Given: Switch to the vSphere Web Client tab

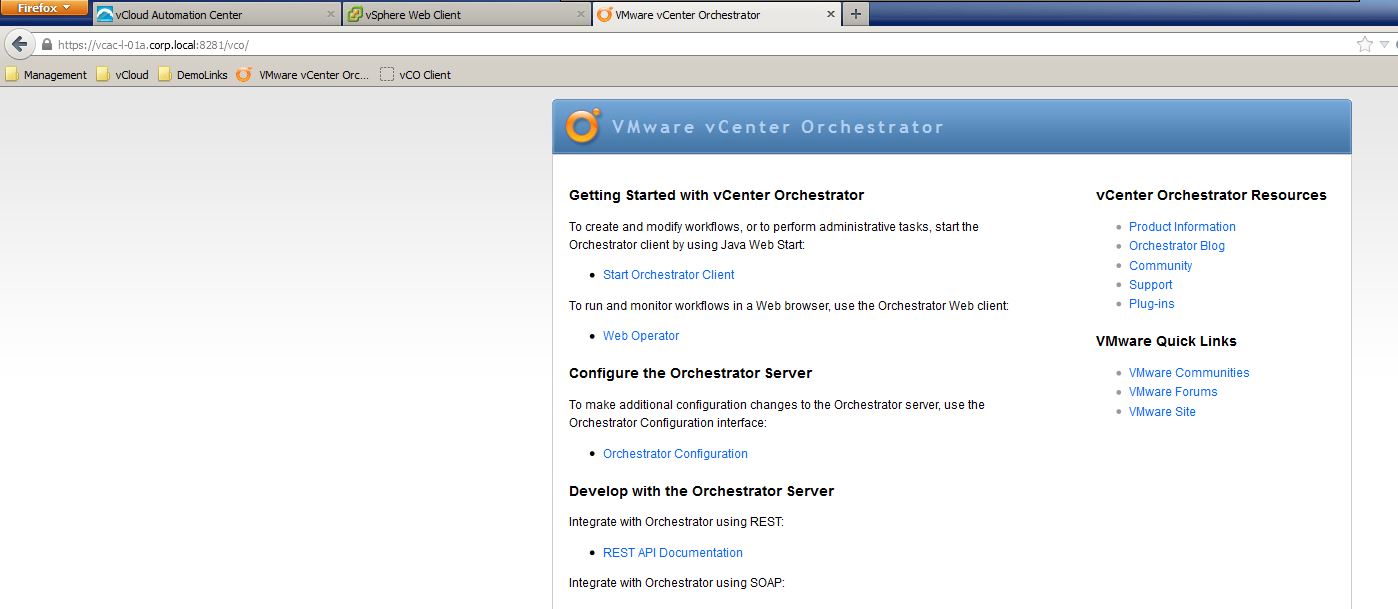Looking at the screenshot, I should point(466,15).
